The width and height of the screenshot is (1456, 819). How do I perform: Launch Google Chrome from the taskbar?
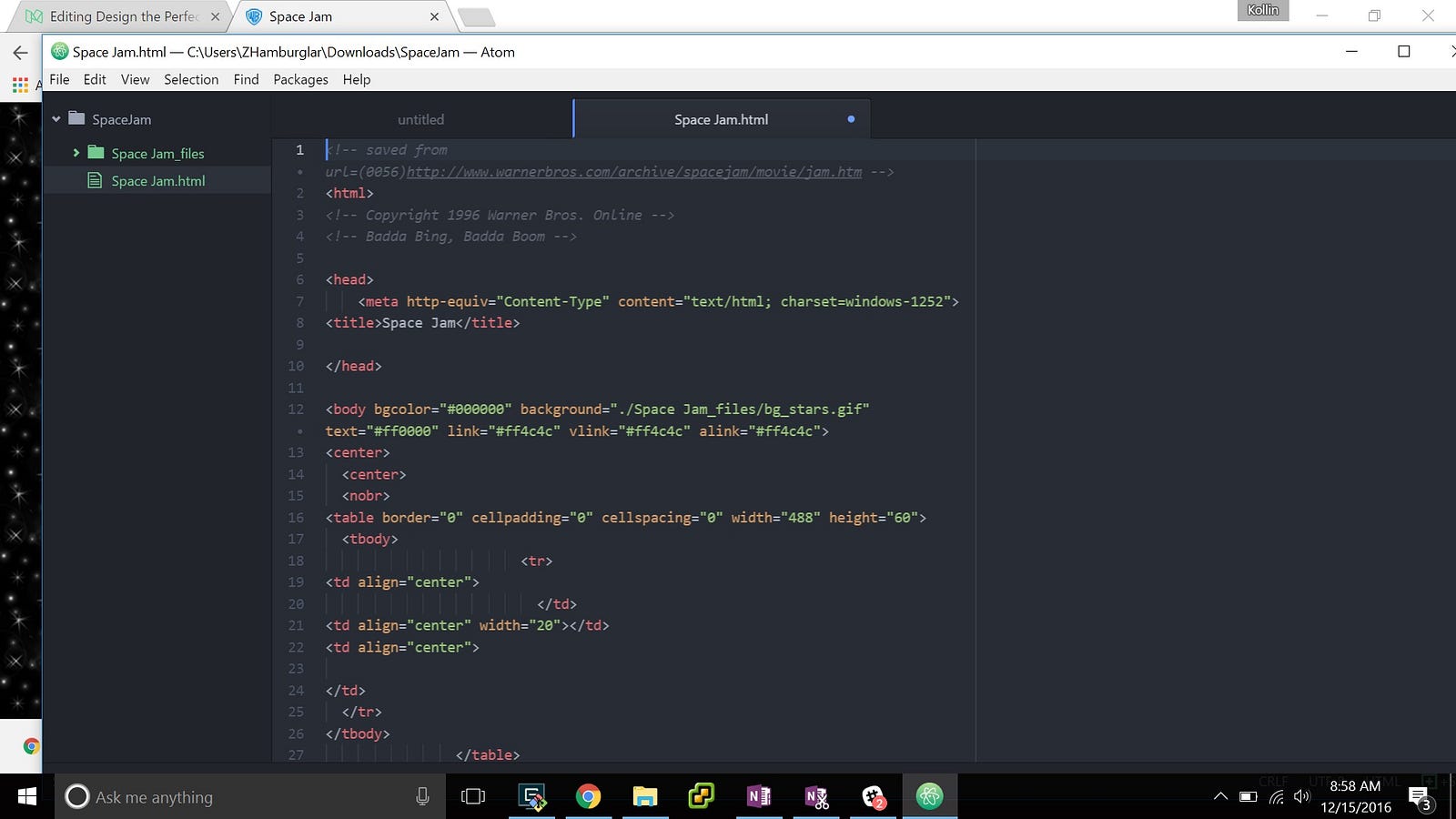pyautogui.click(x=588, y=797)
